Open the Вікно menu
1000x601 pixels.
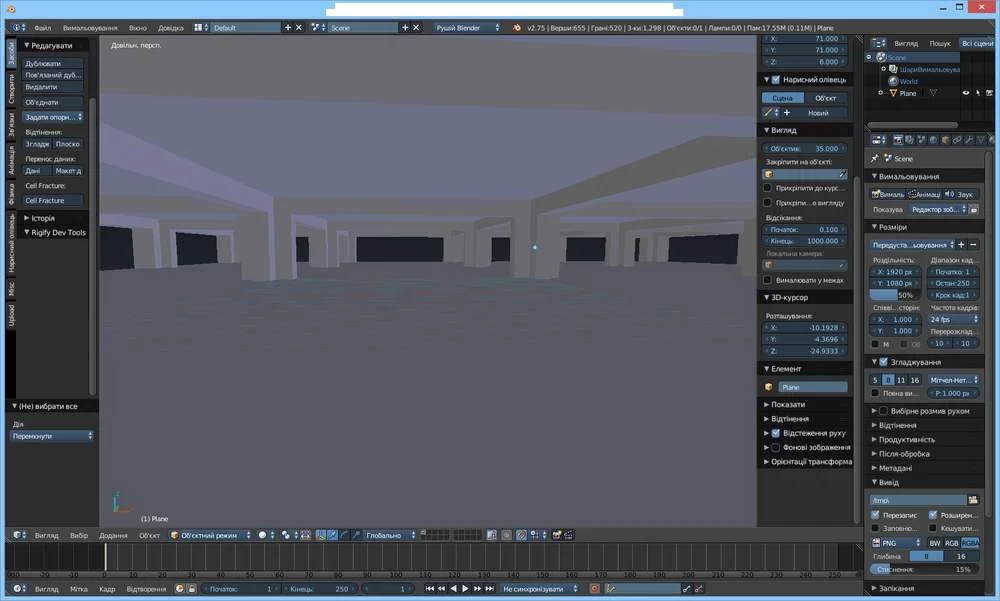[x=137, y=27]
